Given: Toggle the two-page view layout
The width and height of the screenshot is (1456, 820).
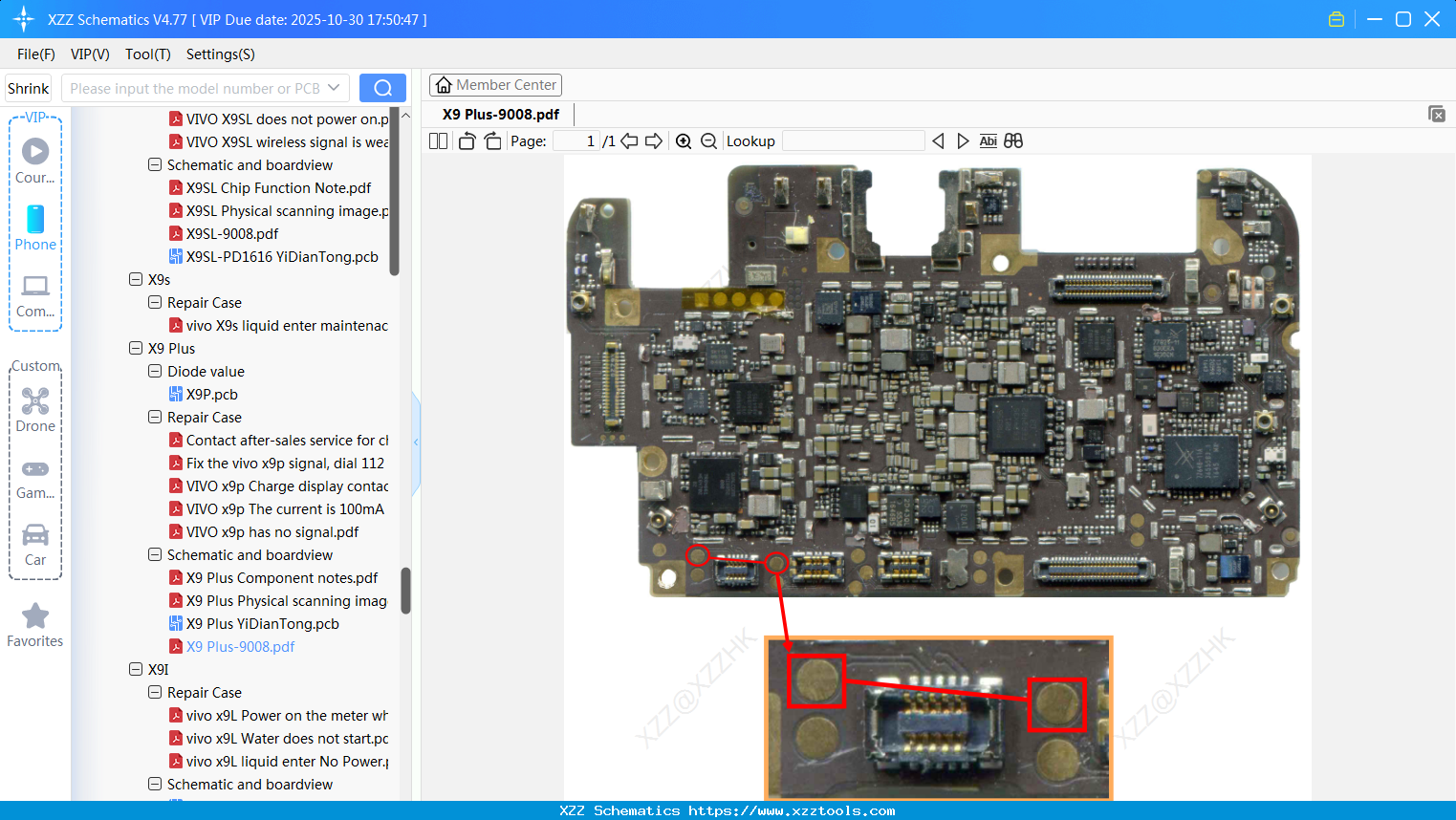Looking at the screenshot, I should [439, 141].
